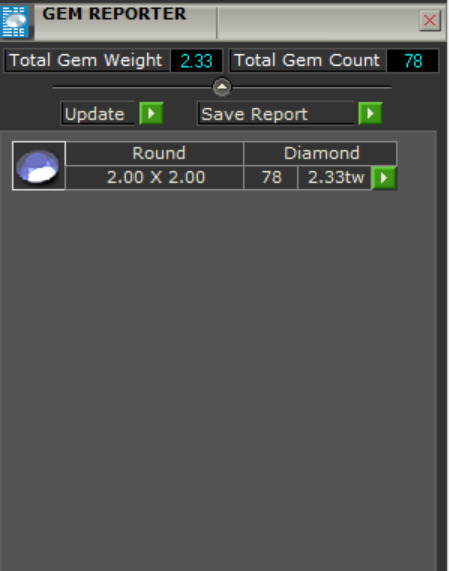This screenshot has height=571, width=449.
Task: Click the Gem Reporter panel icon
Action: [15, 21]
